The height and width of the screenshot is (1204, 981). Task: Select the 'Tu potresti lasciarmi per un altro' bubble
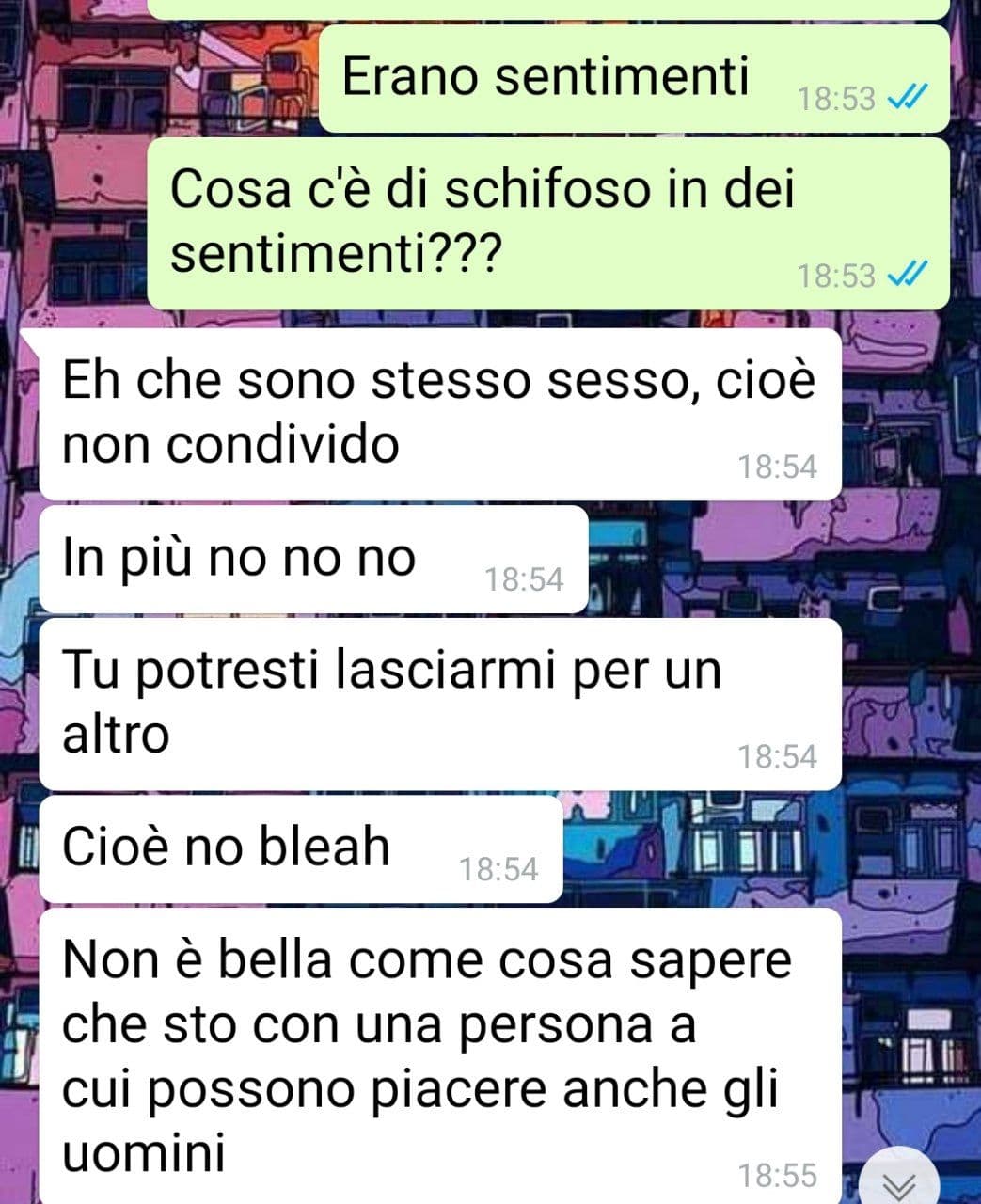tap(439, 705)
